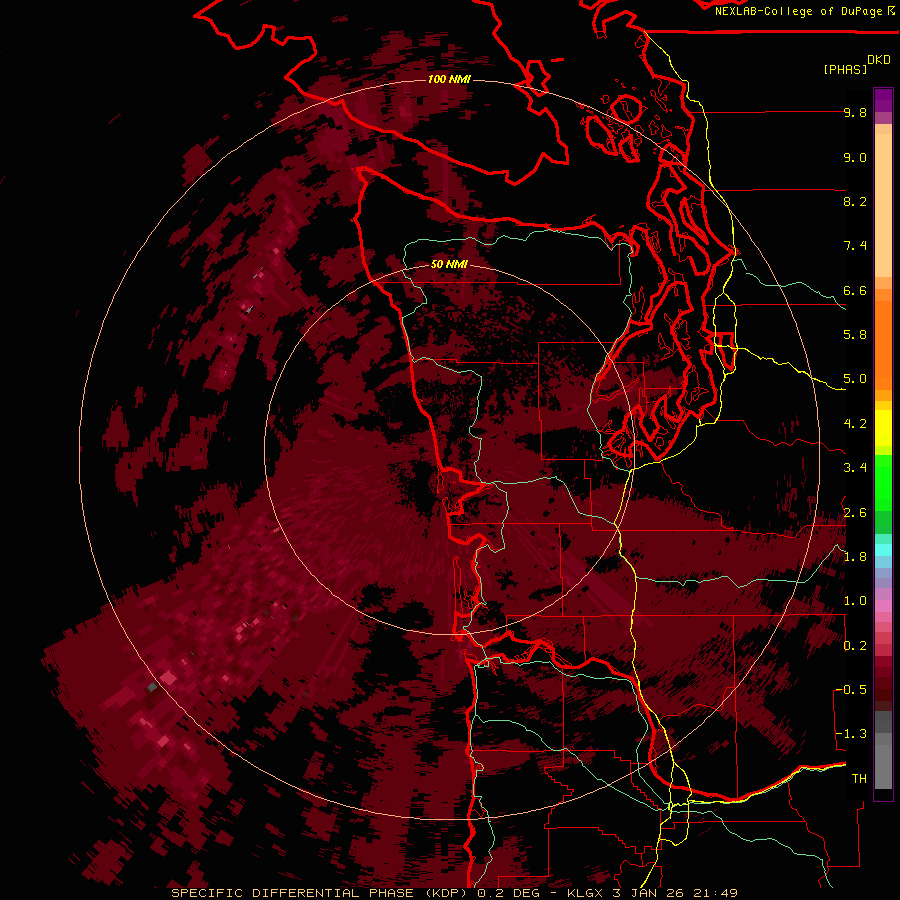Click the NEXLAB-College of DuPage credit text

pyautogui.click(x=799, y=11)
